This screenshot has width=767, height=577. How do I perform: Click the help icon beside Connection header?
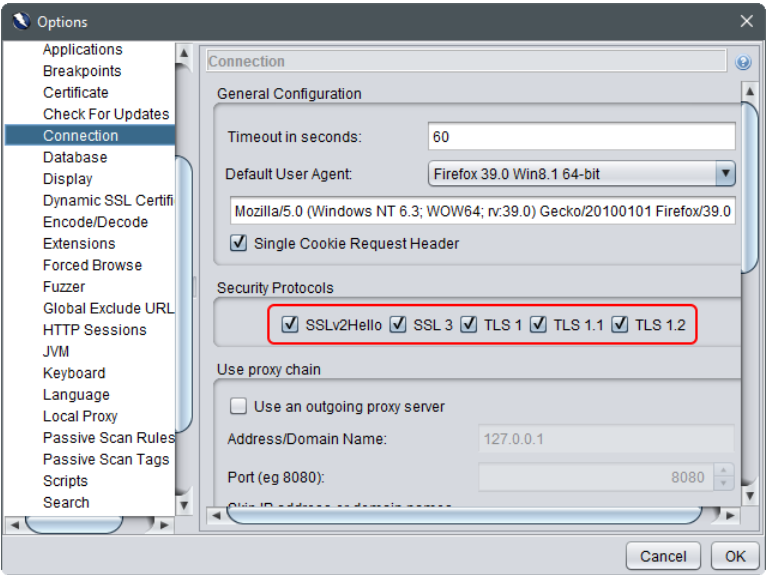point(743,62)
